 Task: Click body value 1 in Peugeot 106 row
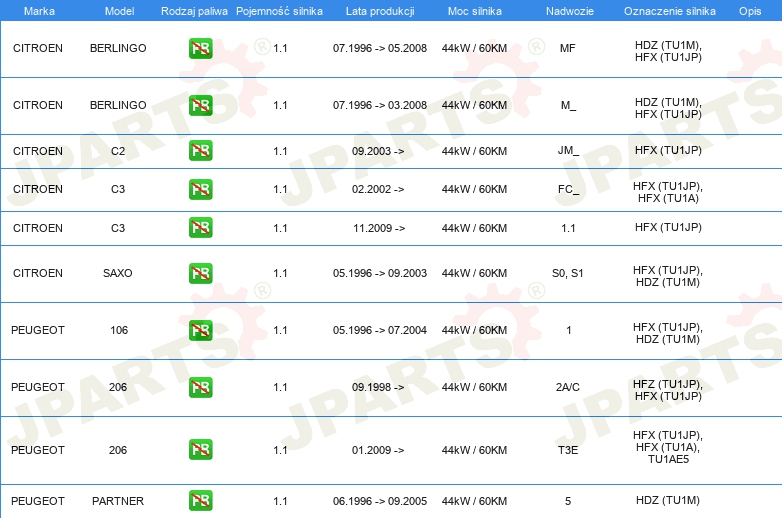click(569, 330)
